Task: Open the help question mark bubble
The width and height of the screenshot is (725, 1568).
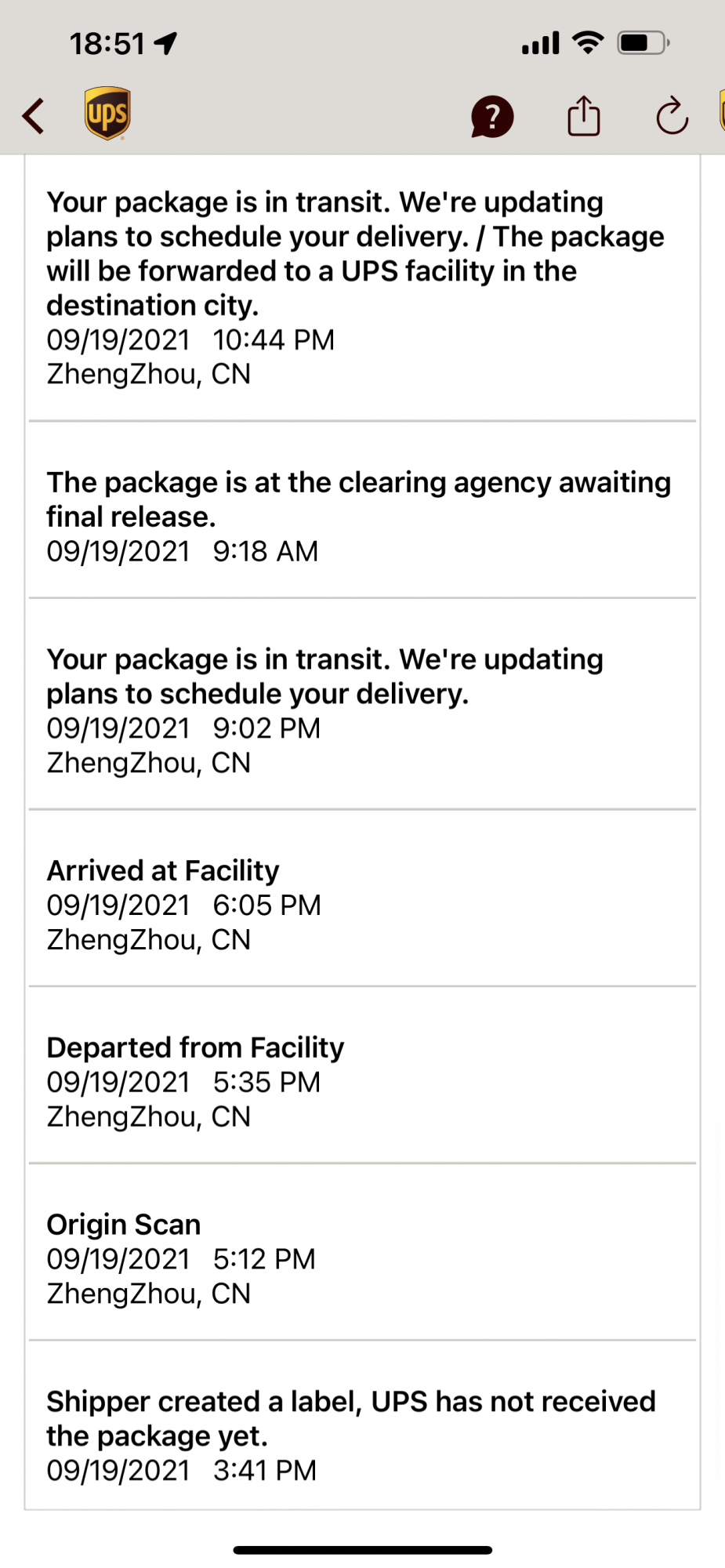Action: (x=492, y=117)
